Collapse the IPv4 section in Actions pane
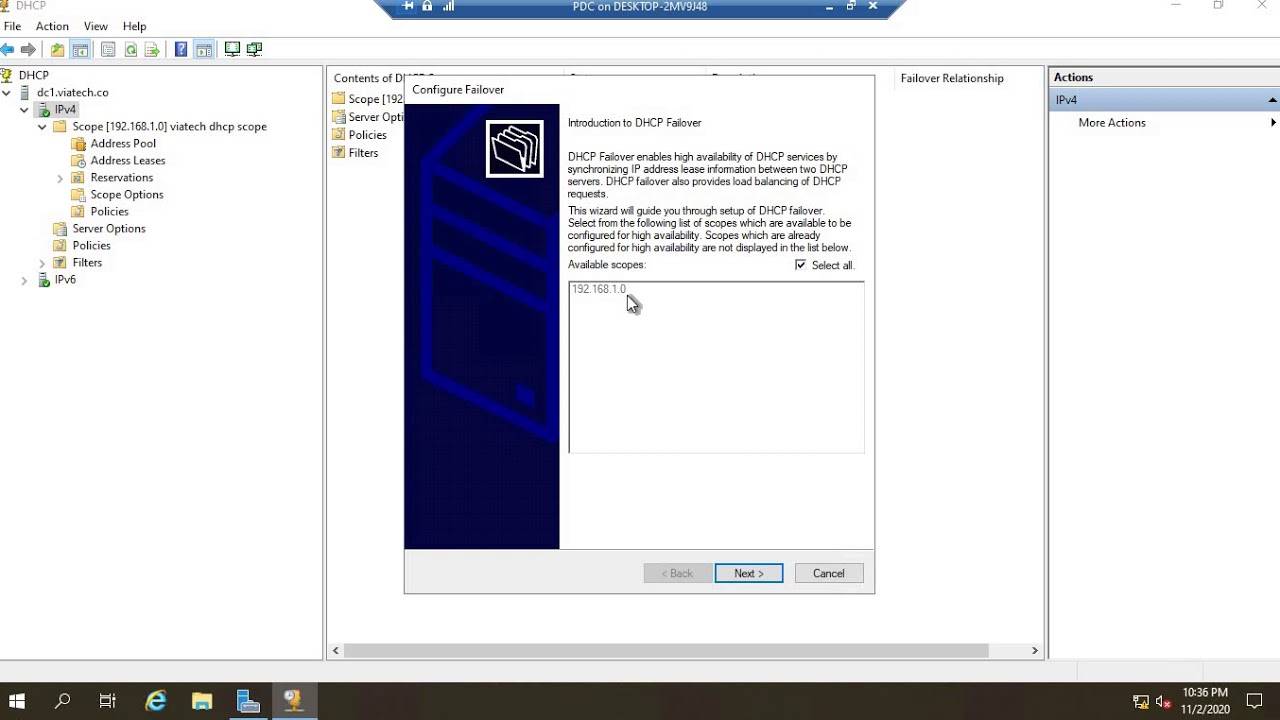Viewport: 1280px width, 720px height. tap(1272, 100)
